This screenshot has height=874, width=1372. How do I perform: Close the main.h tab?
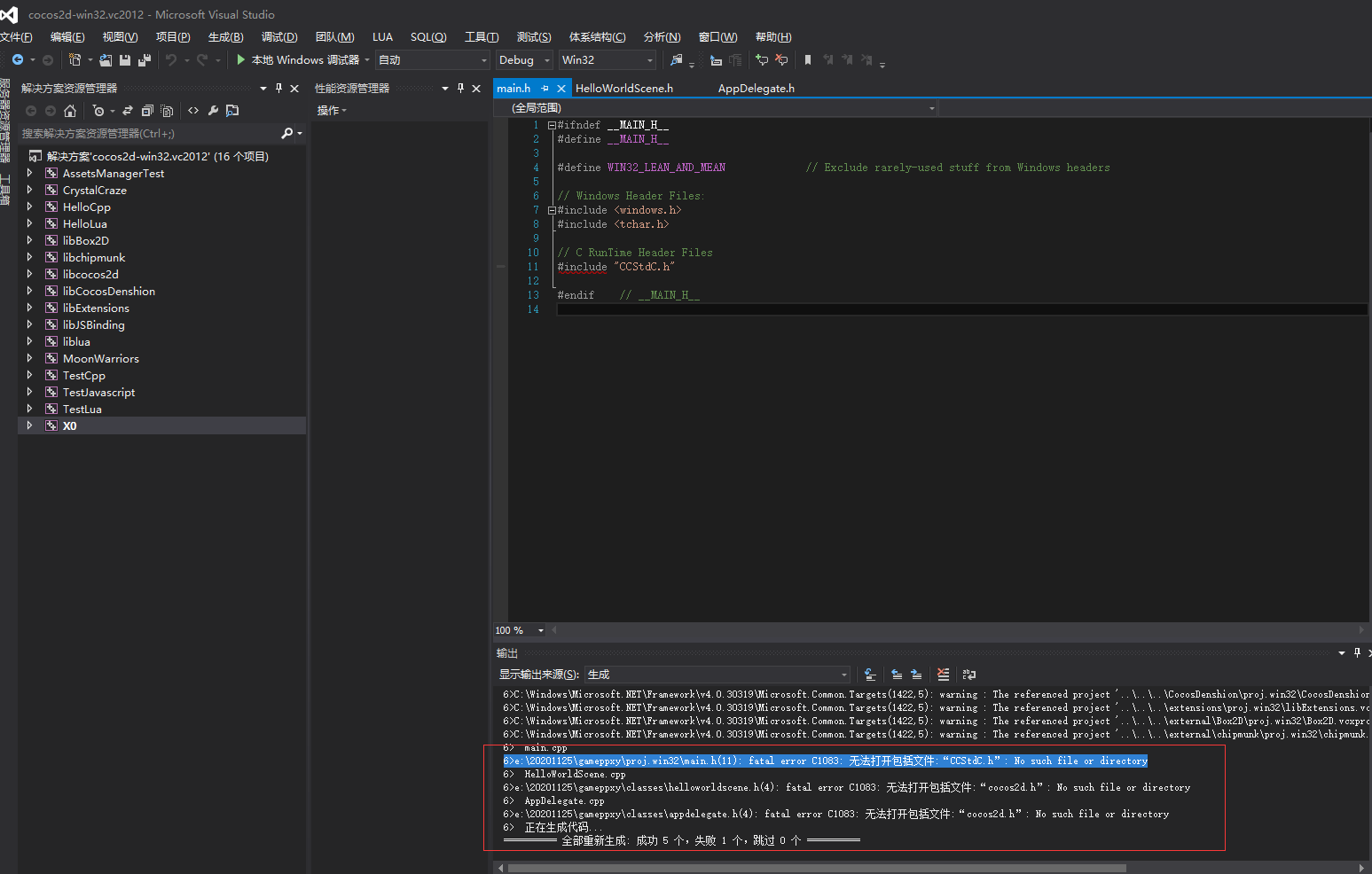point(561,89)
